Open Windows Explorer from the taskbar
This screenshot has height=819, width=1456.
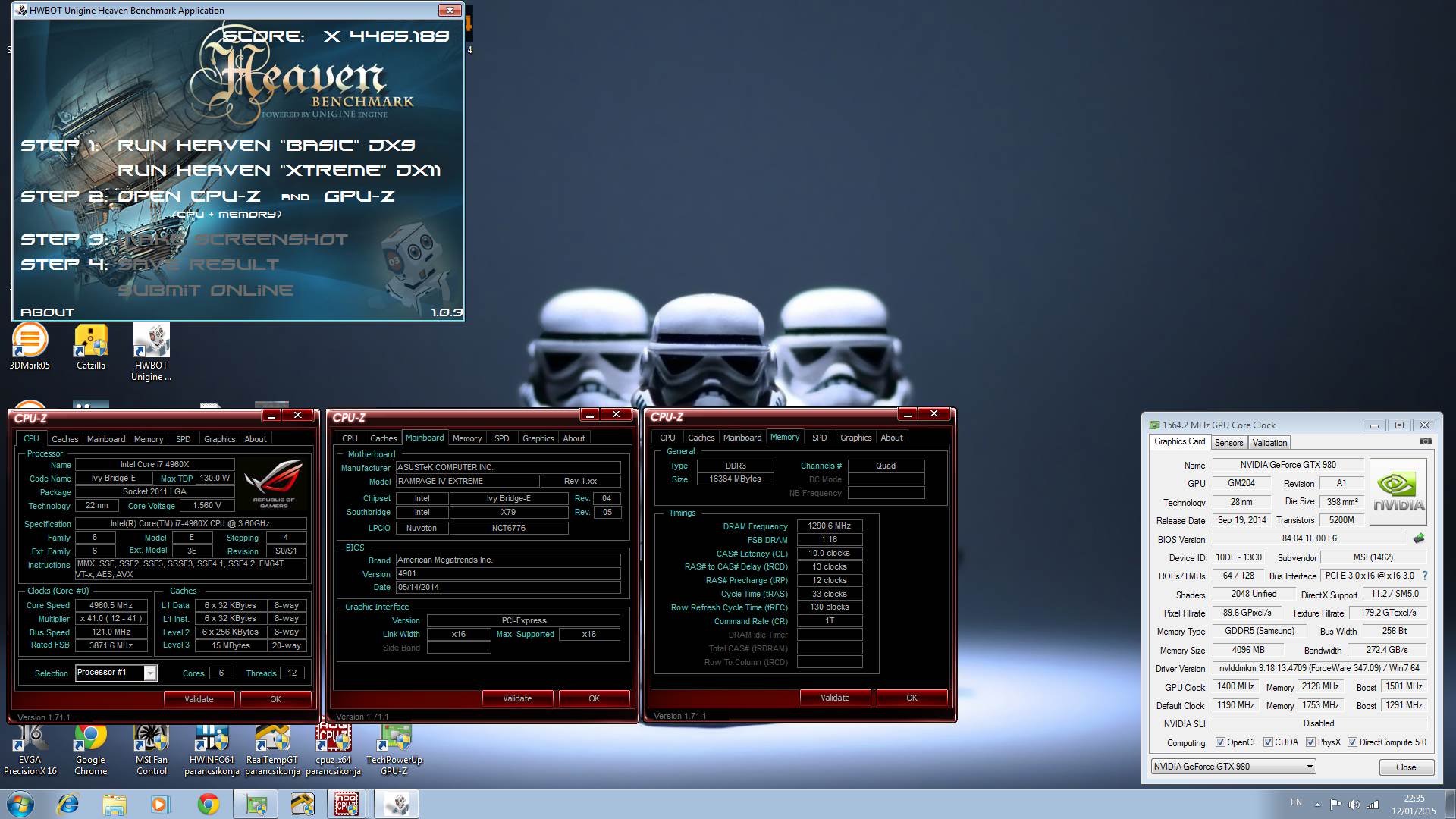pyautogui.click(x=115, y=804)
